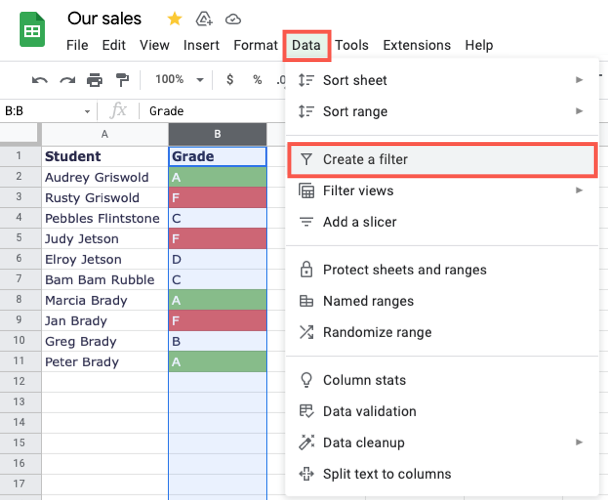Image resolution: width=608 pixels, height=500 pixels.
Task: Click the move to Drive icon
Action: point(204,18)
